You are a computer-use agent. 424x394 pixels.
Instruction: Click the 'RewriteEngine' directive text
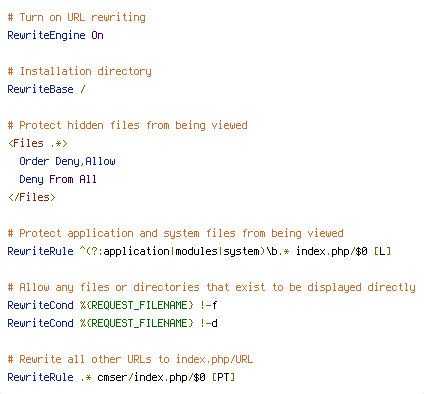pos(46,35)
